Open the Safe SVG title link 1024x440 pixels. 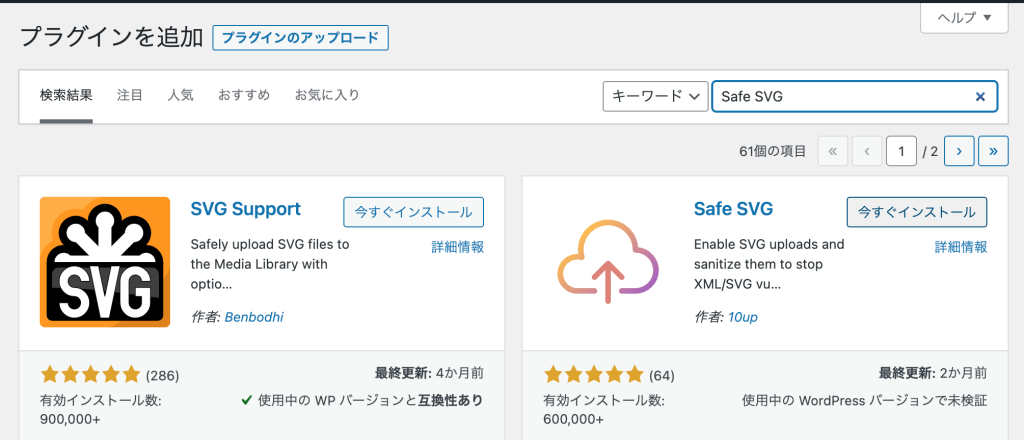click(x=733, y=209)
